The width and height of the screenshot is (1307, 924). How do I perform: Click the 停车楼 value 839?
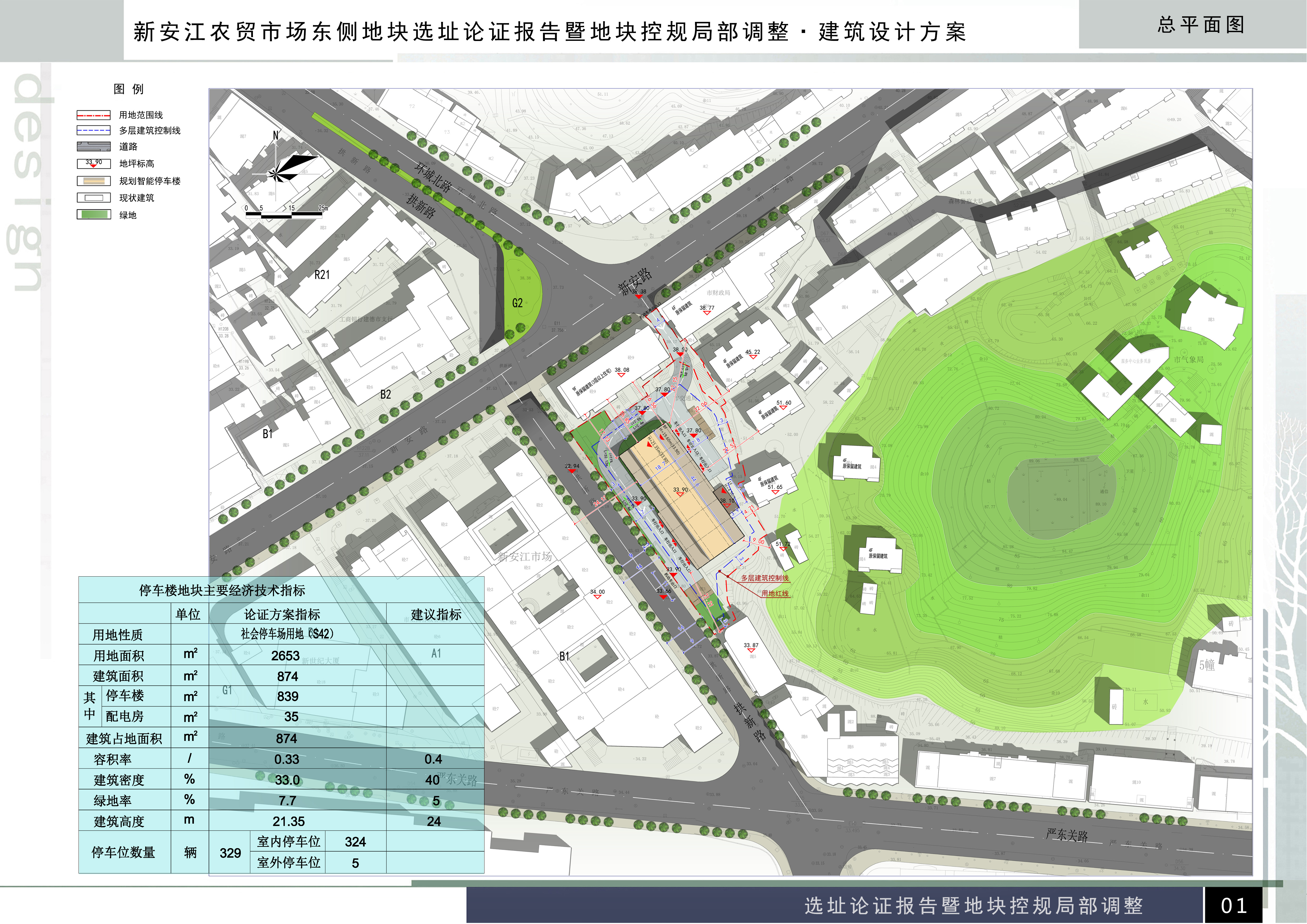(x=287, y=696)
